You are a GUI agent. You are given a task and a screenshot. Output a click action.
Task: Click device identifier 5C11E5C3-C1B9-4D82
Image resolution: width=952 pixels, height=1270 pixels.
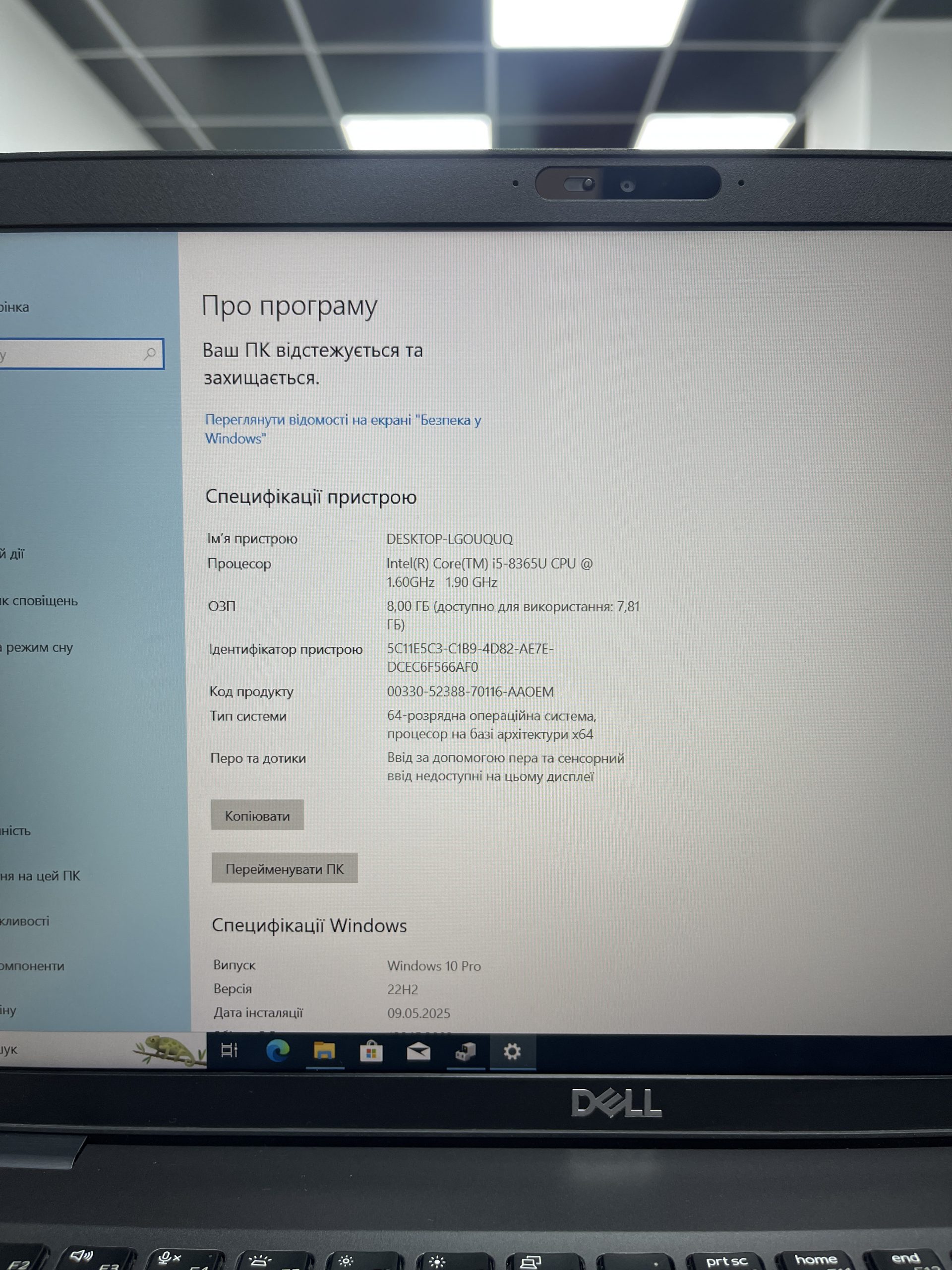470,657
